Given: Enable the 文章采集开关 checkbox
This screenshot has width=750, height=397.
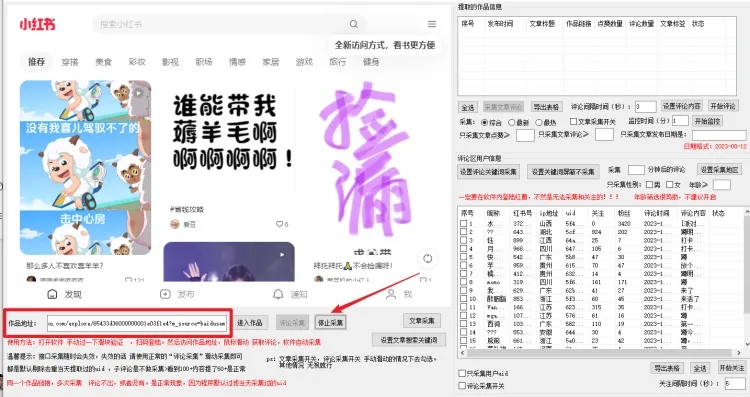Looking at the screenshot, I should tap(573, 122).
